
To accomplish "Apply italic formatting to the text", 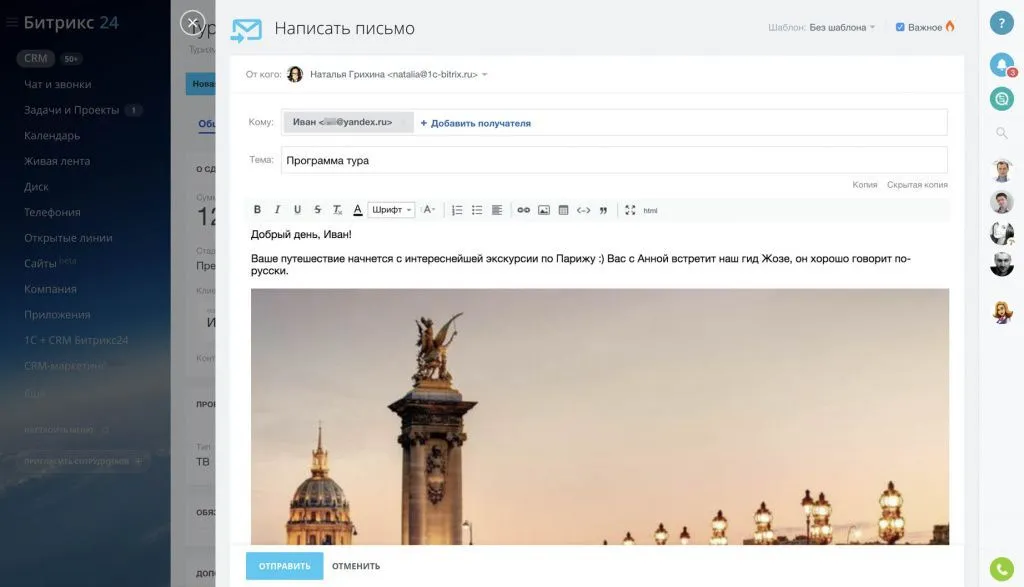I will click(278, 209).
